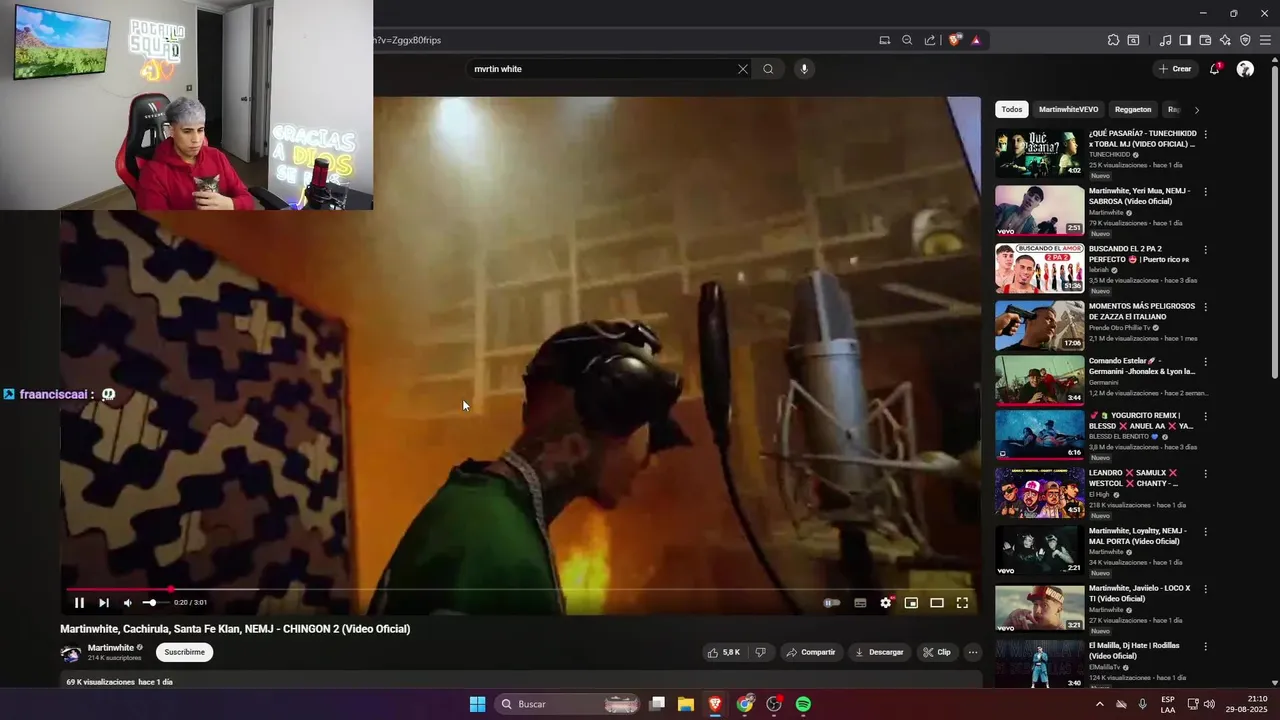
Task: Select the Reggaeton filter chip
Action: (1133, 109)
